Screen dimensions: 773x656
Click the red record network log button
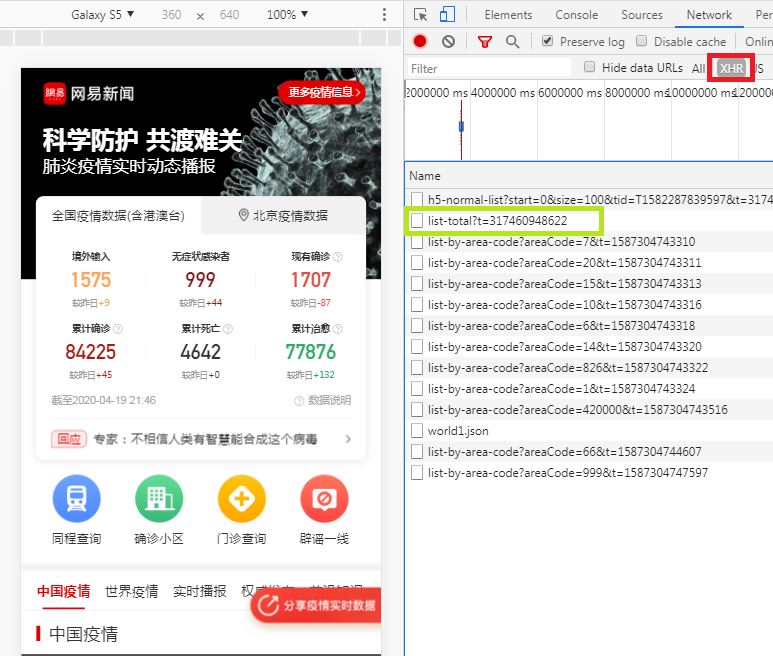click(420, 41)
